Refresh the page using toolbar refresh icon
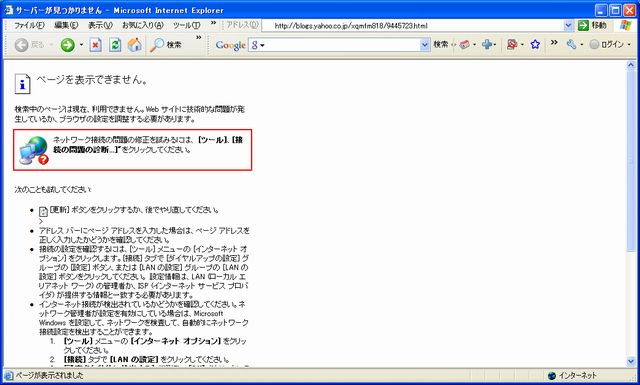The width and height of the screenshot is (640, 385). 115,45
